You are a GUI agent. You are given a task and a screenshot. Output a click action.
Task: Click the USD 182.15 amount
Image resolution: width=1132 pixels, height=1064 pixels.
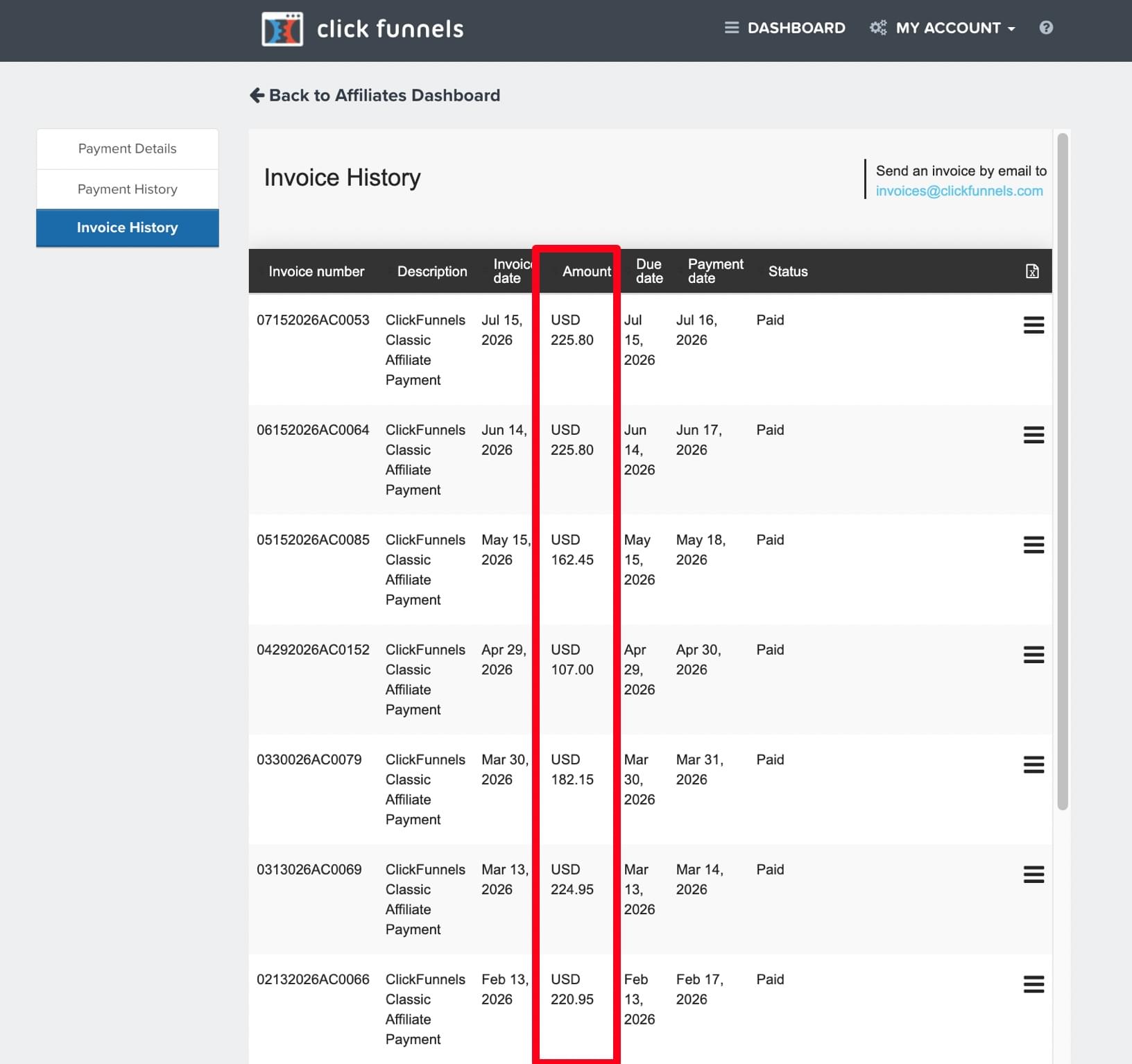572,769
